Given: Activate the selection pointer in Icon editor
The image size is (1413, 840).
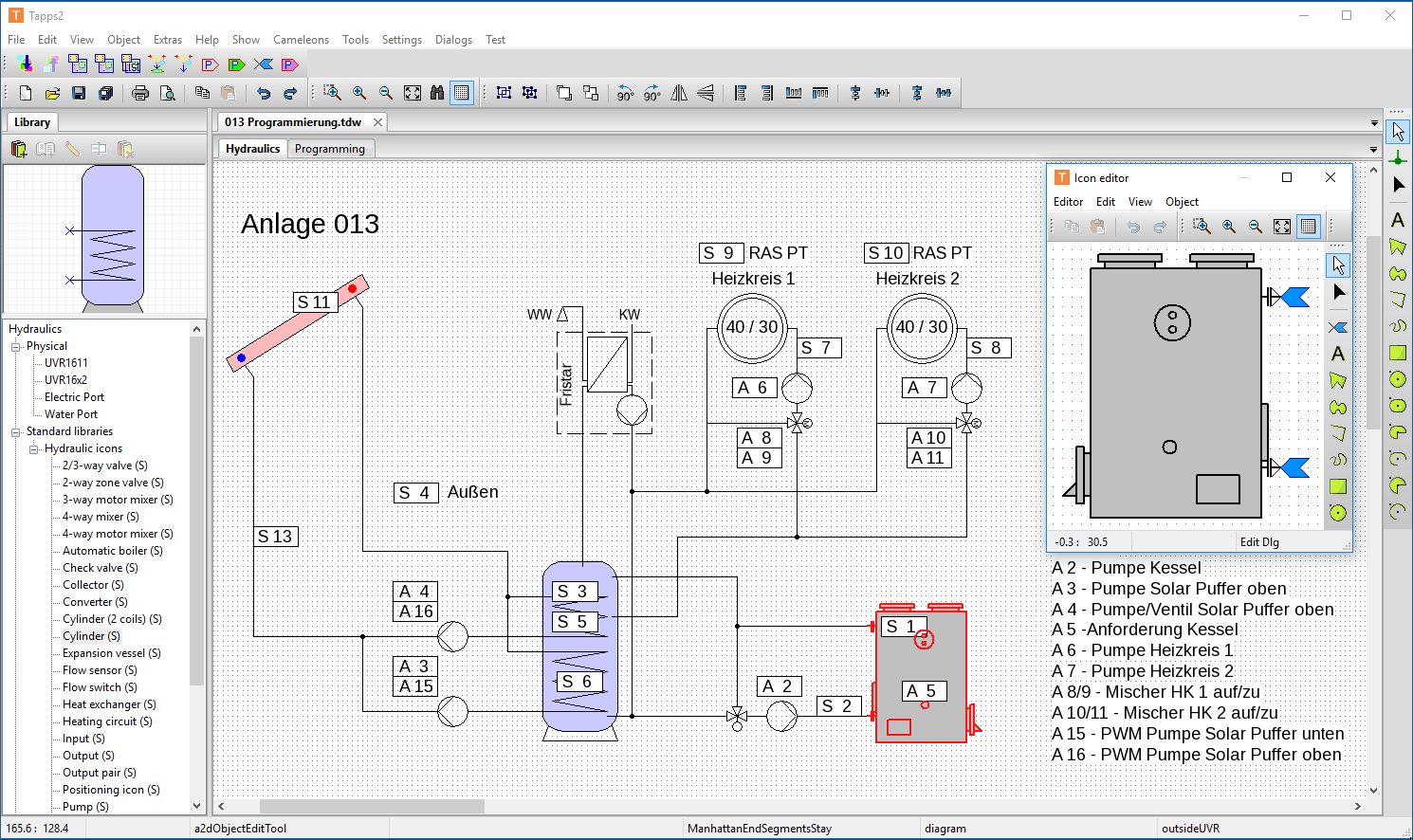Looking at the screenshot, I should pyautogui.click(x=1338, y=265).
